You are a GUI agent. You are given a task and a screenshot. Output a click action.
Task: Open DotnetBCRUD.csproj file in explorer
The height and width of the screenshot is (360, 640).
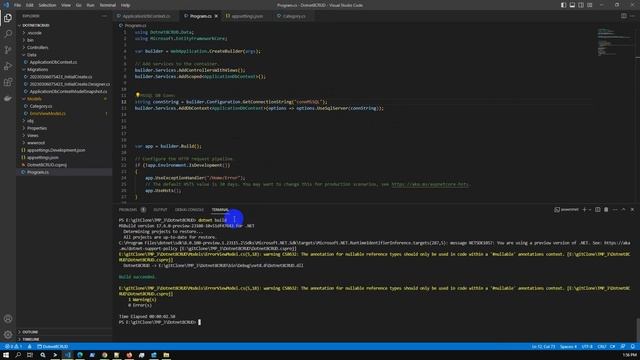point(47,165)
